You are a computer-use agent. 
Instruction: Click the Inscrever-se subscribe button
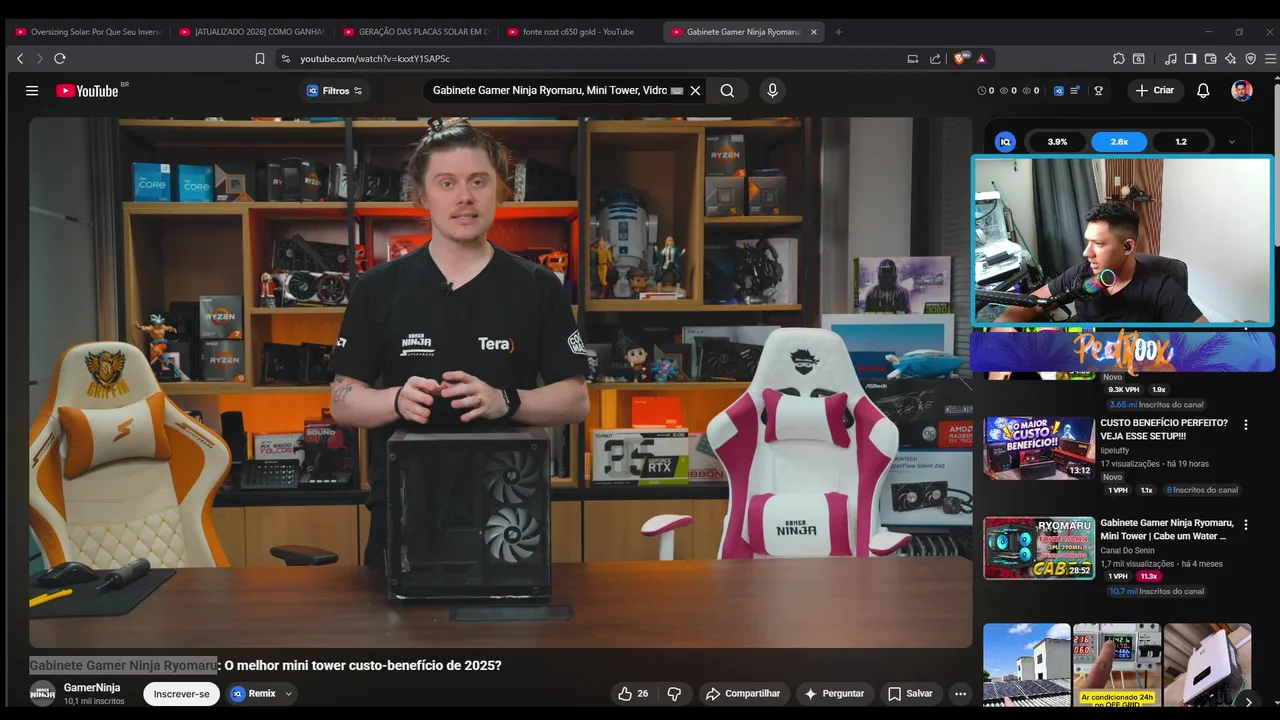pos(182,694)
